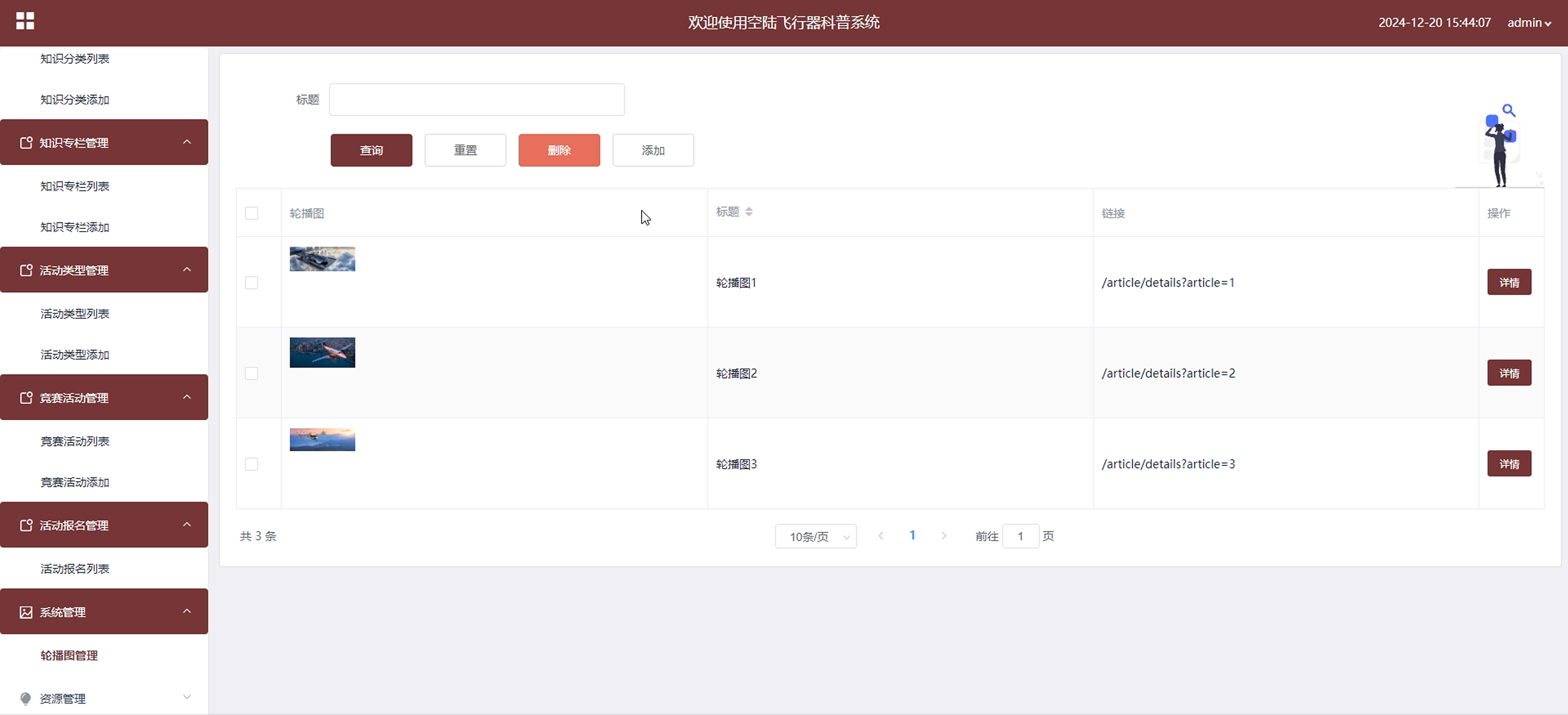Viewport: 1568px width, 715px height.
Task: Select the 轮播图1 row checkbox
Action: [252, 283]
